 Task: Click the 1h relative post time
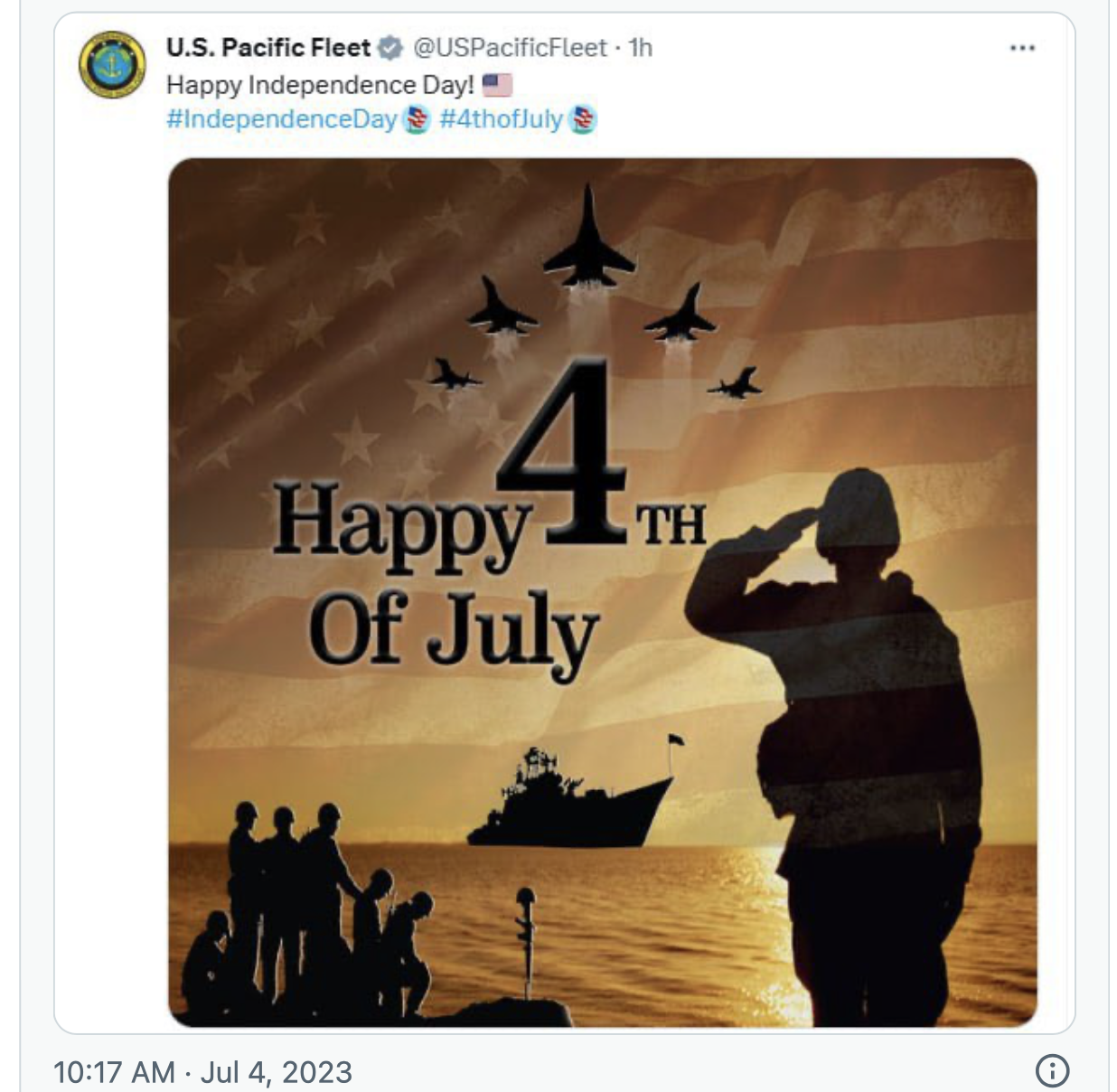click(x=640, y=47)
